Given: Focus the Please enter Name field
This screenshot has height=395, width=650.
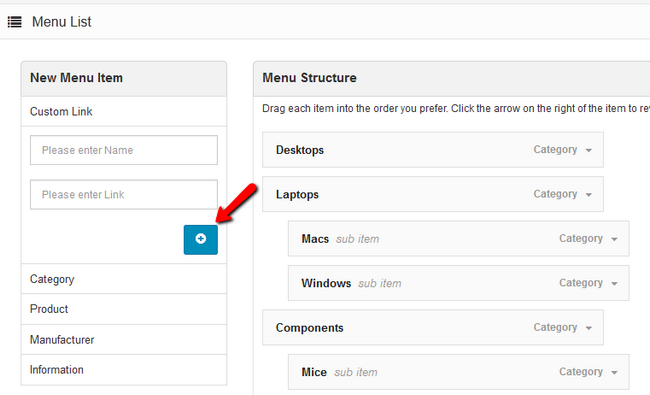Looking at the screenshot, I should (x=124, y=150).
